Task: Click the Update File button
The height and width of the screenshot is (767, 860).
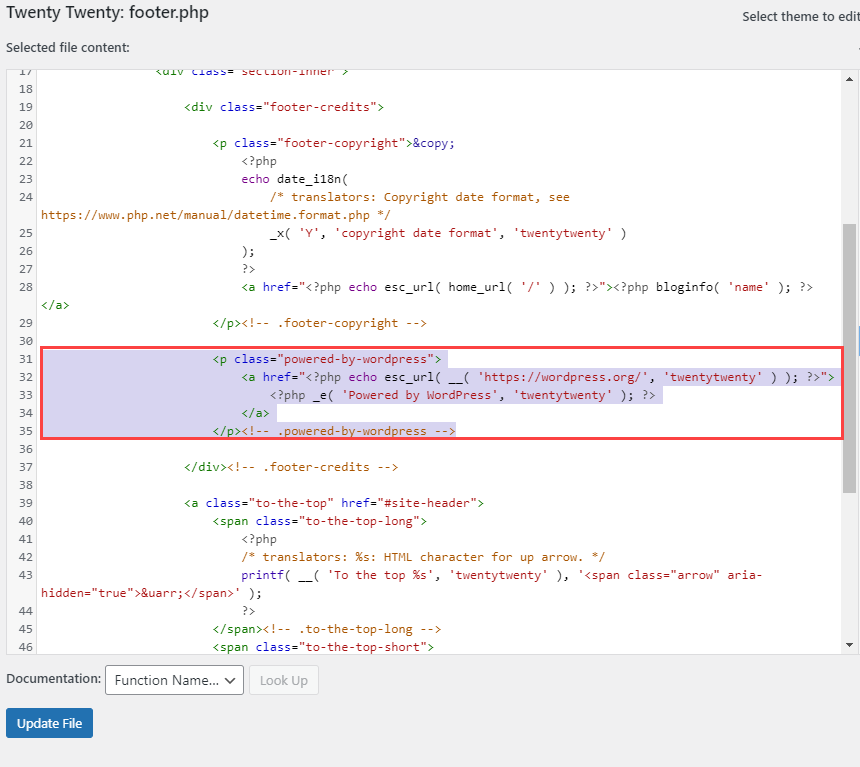Action: click(x=49, y=722)
